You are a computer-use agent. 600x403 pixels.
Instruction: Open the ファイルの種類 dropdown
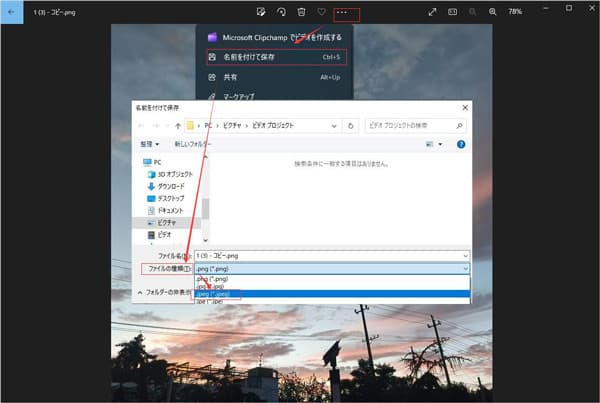tap(330, 269)
